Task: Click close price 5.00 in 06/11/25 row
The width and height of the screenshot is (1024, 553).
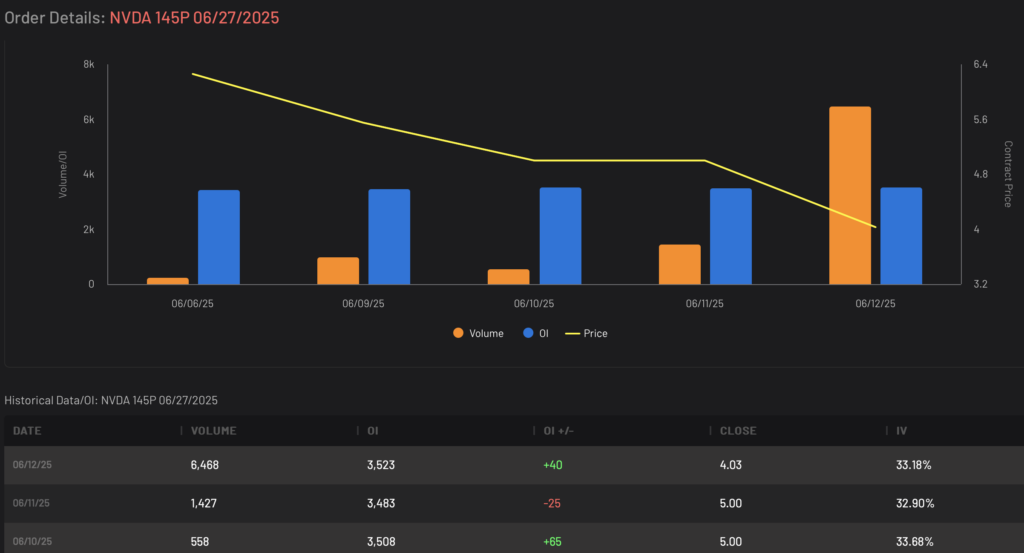Action: point(730,503)
